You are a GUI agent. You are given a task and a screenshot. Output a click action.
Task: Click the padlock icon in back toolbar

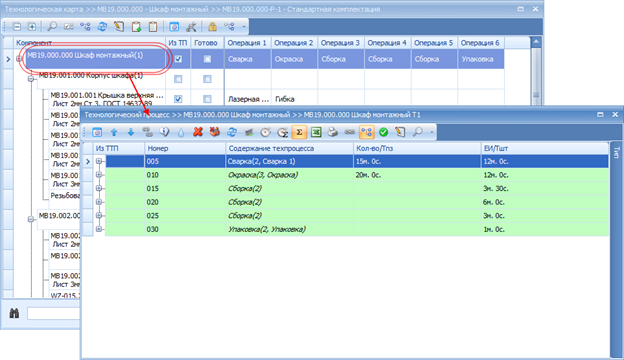pyautogui.click(x=212, y=27)
